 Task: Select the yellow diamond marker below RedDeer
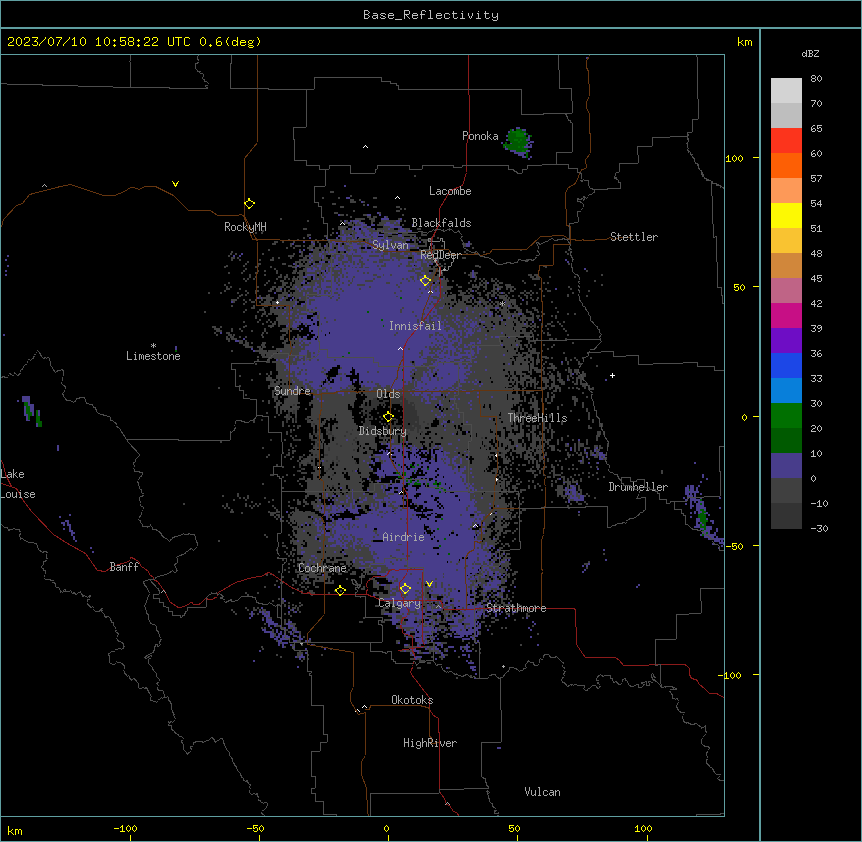[x=426, y=281]
